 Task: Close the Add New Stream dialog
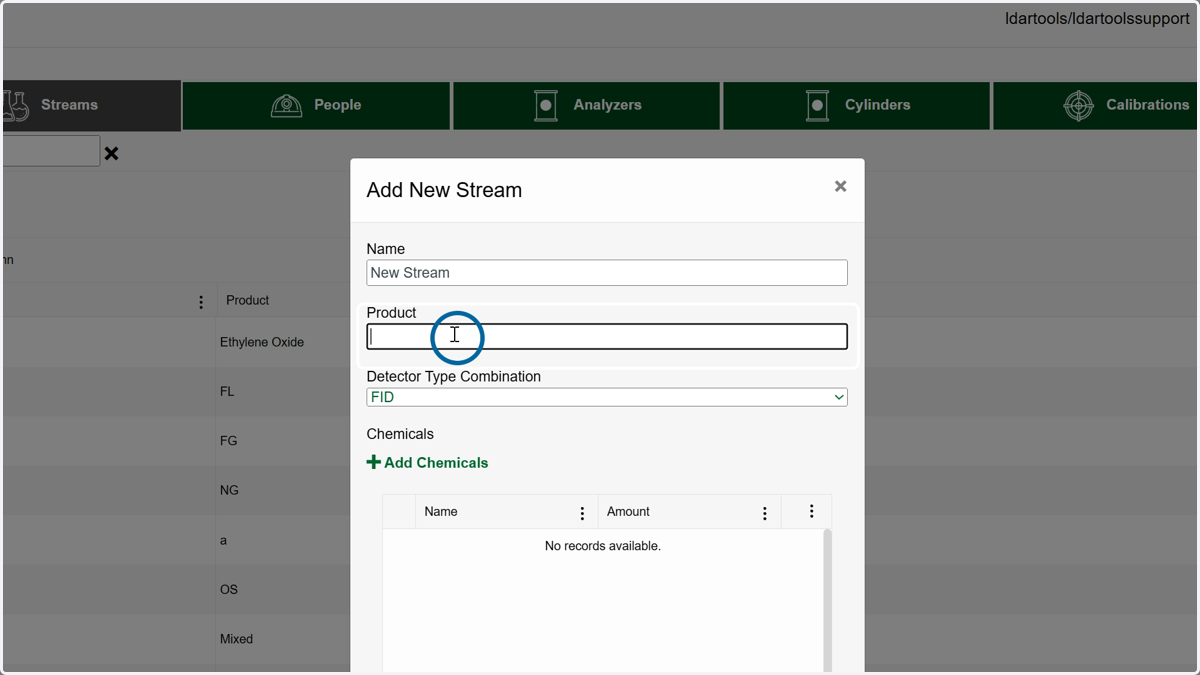840,186
